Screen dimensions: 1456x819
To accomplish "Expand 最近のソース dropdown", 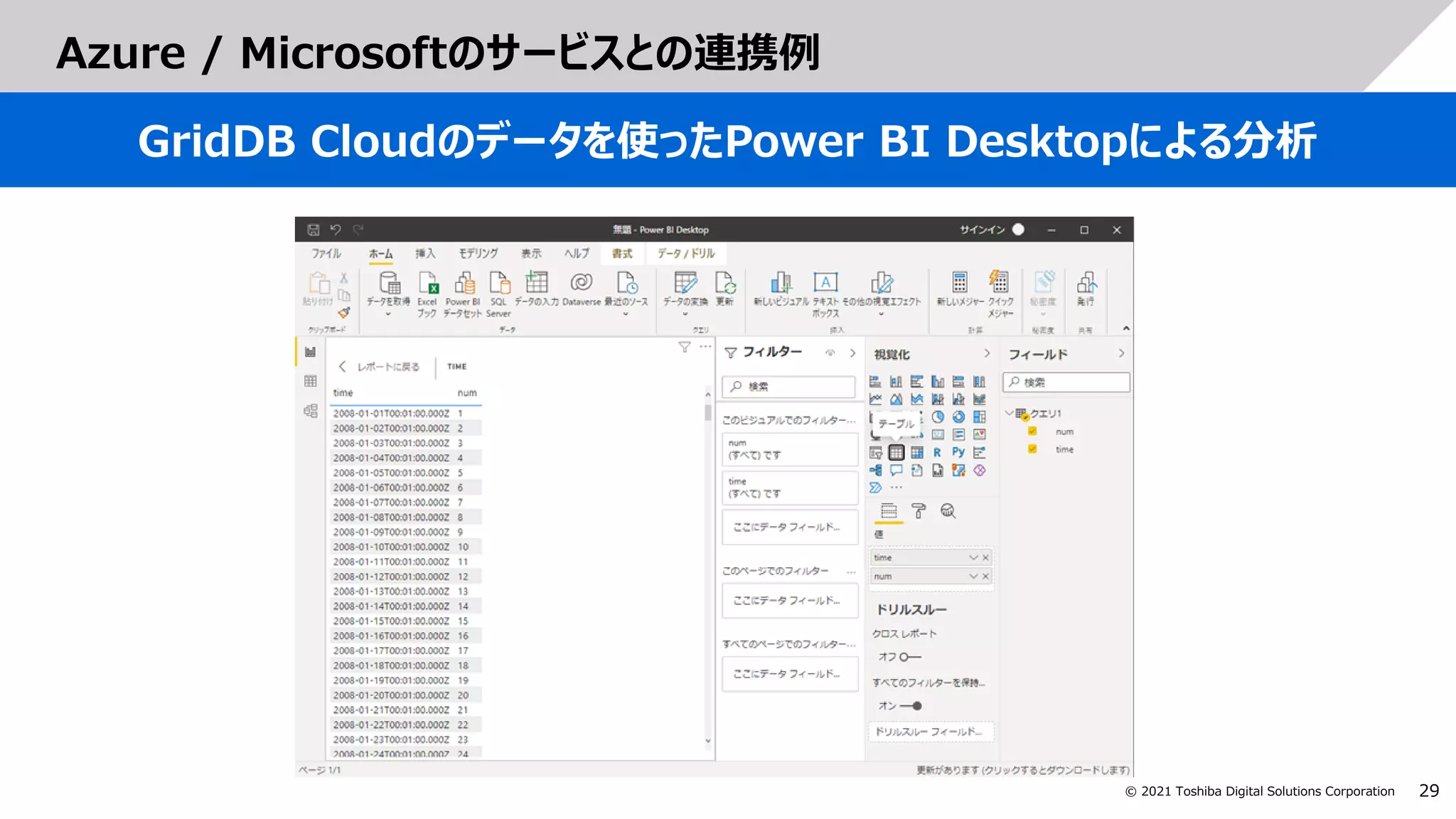I will pos(626,314).
